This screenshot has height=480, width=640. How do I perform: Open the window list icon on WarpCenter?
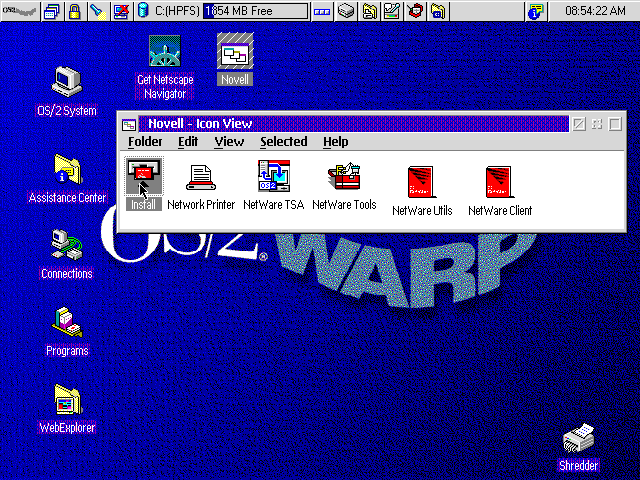click(x=52, y=11)
